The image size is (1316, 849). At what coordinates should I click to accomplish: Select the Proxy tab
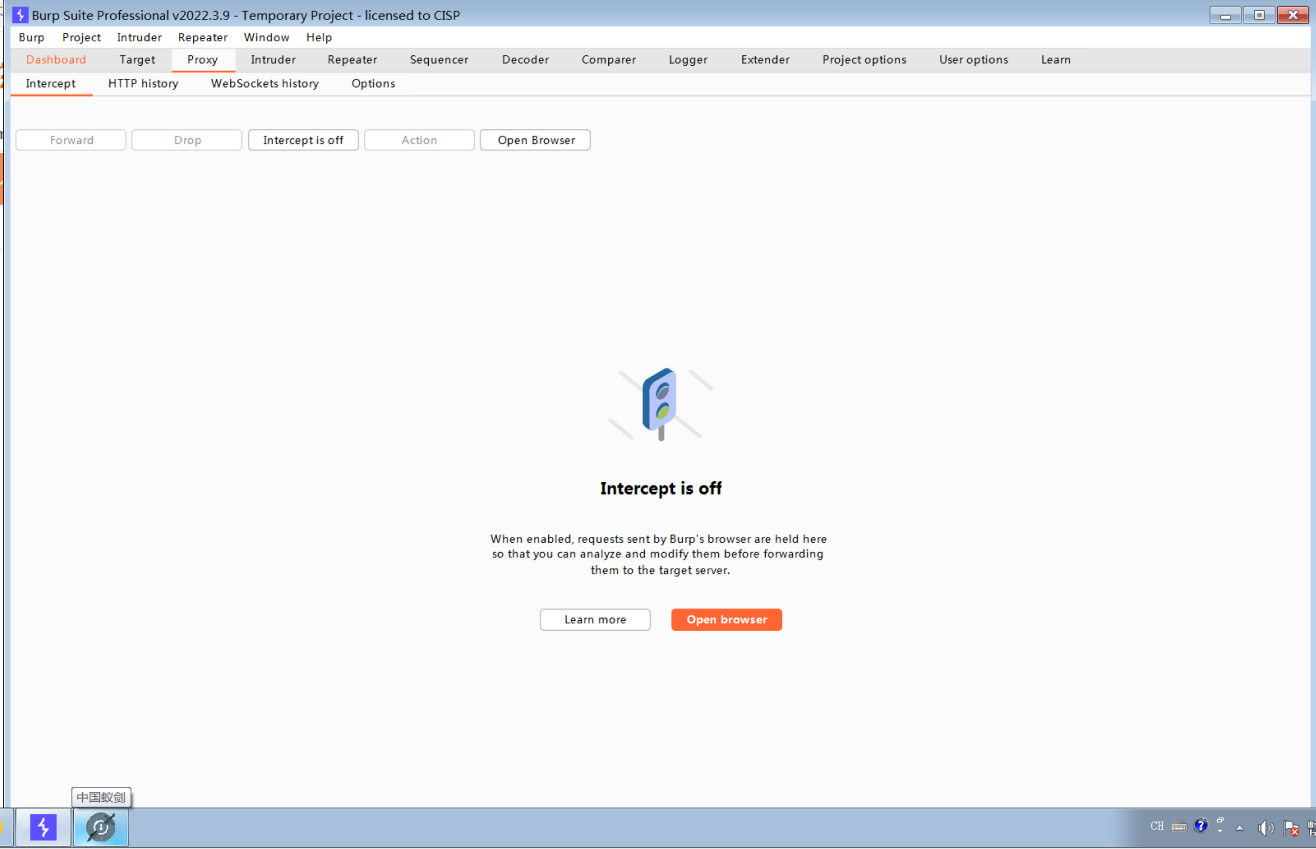tap(202, 60)
